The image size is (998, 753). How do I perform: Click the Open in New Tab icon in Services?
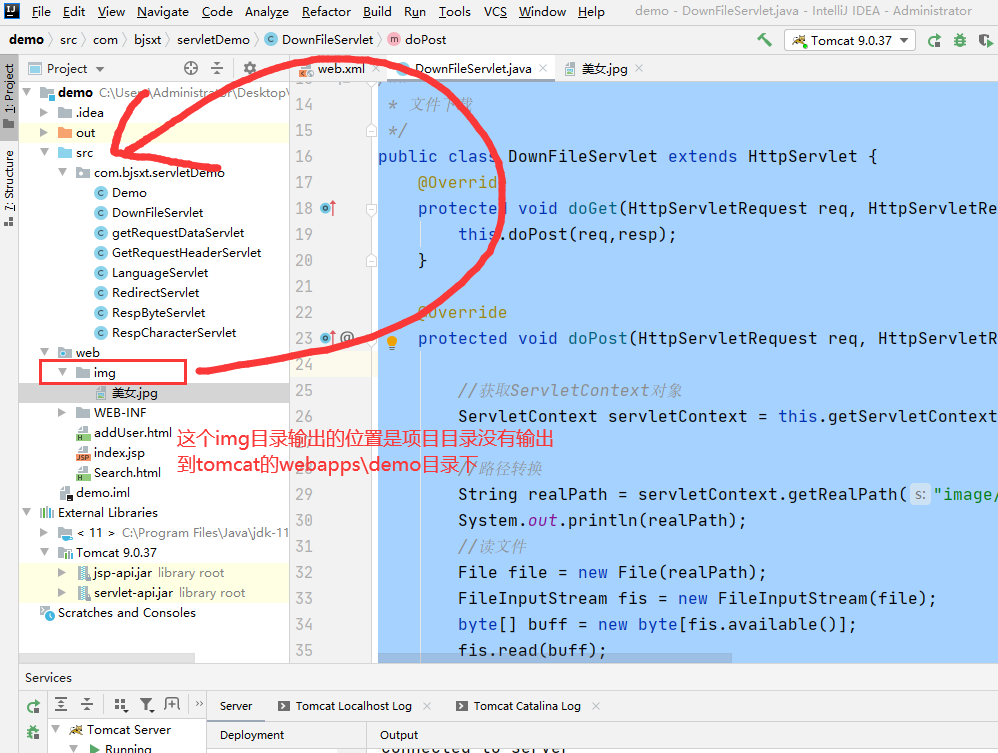172,703
